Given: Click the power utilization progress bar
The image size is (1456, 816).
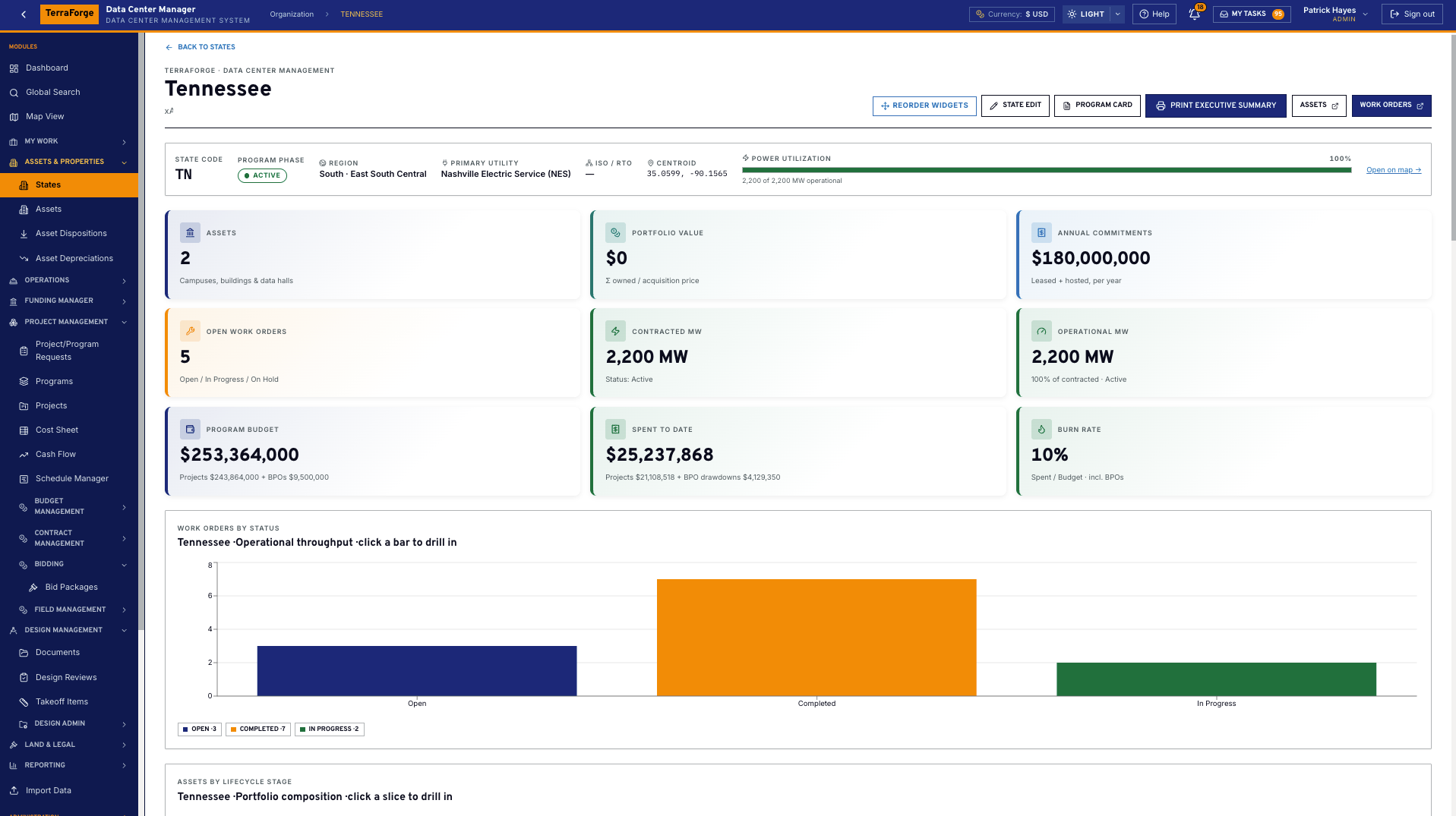Looking at the screenshot, I should point(1047,170).
